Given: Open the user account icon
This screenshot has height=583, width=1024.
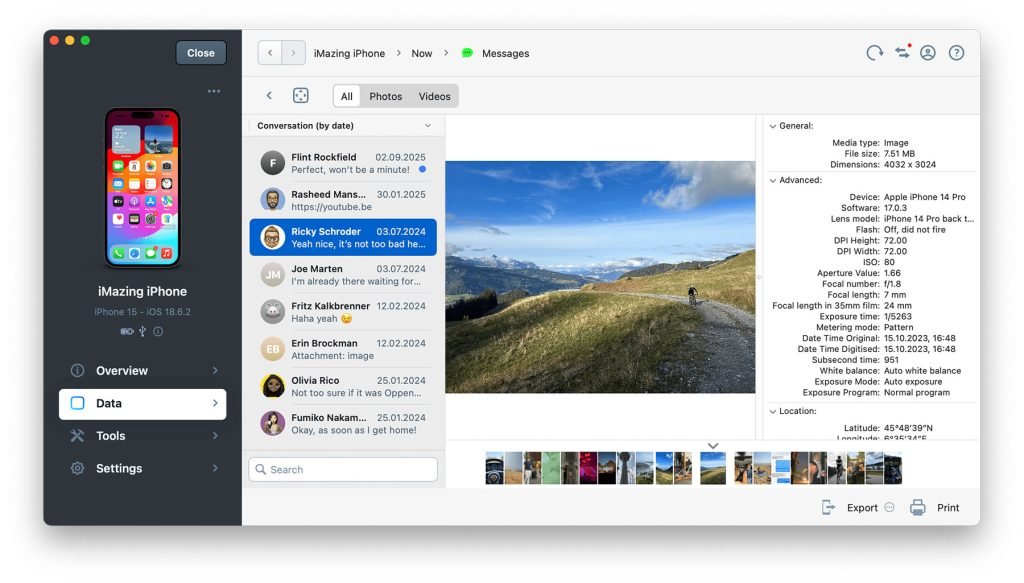Looking at the screenshot, I should 928,53.
